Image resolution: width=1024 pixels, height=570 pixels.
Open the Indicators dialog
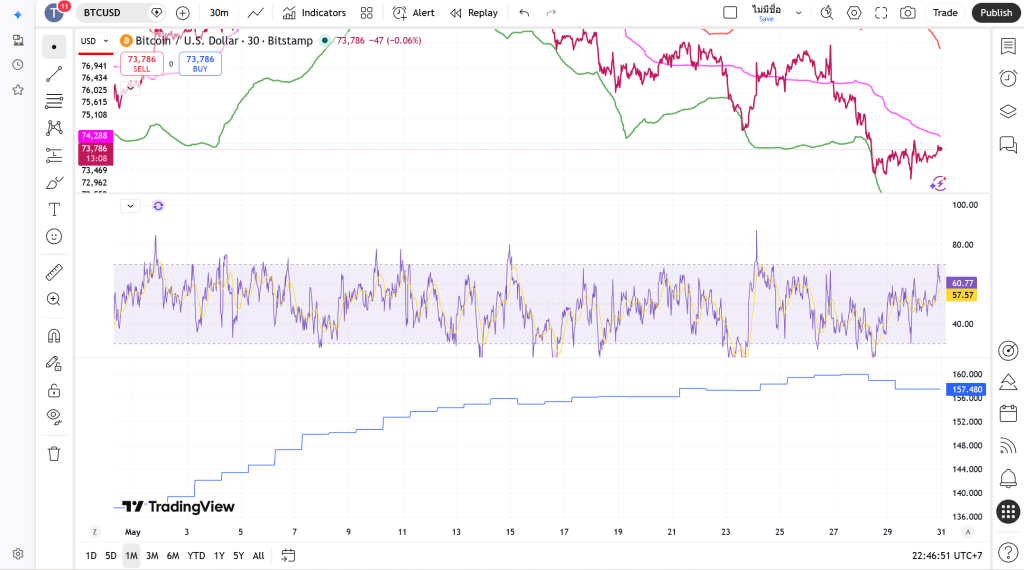pos(314,12)
